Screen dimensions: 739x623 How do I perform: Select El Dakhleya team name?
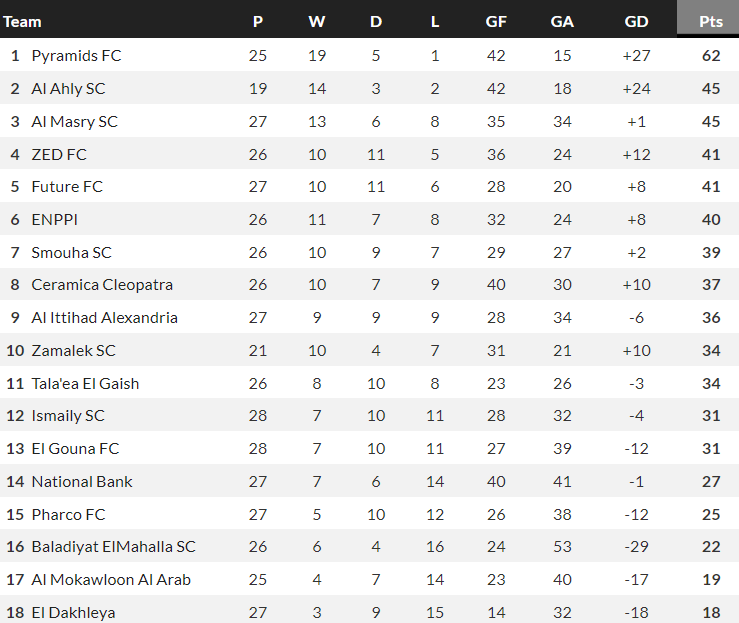73,612
